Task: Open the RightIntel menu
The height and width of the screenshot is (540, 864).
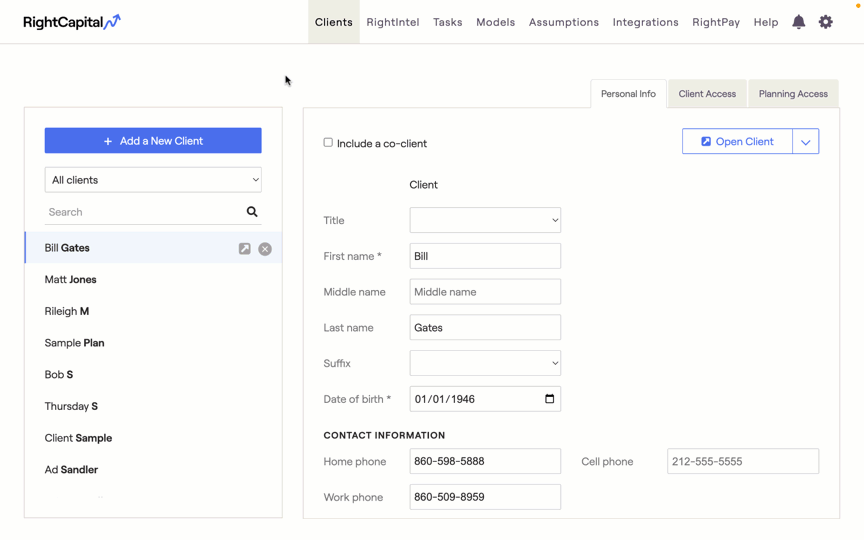Action: 393,22
